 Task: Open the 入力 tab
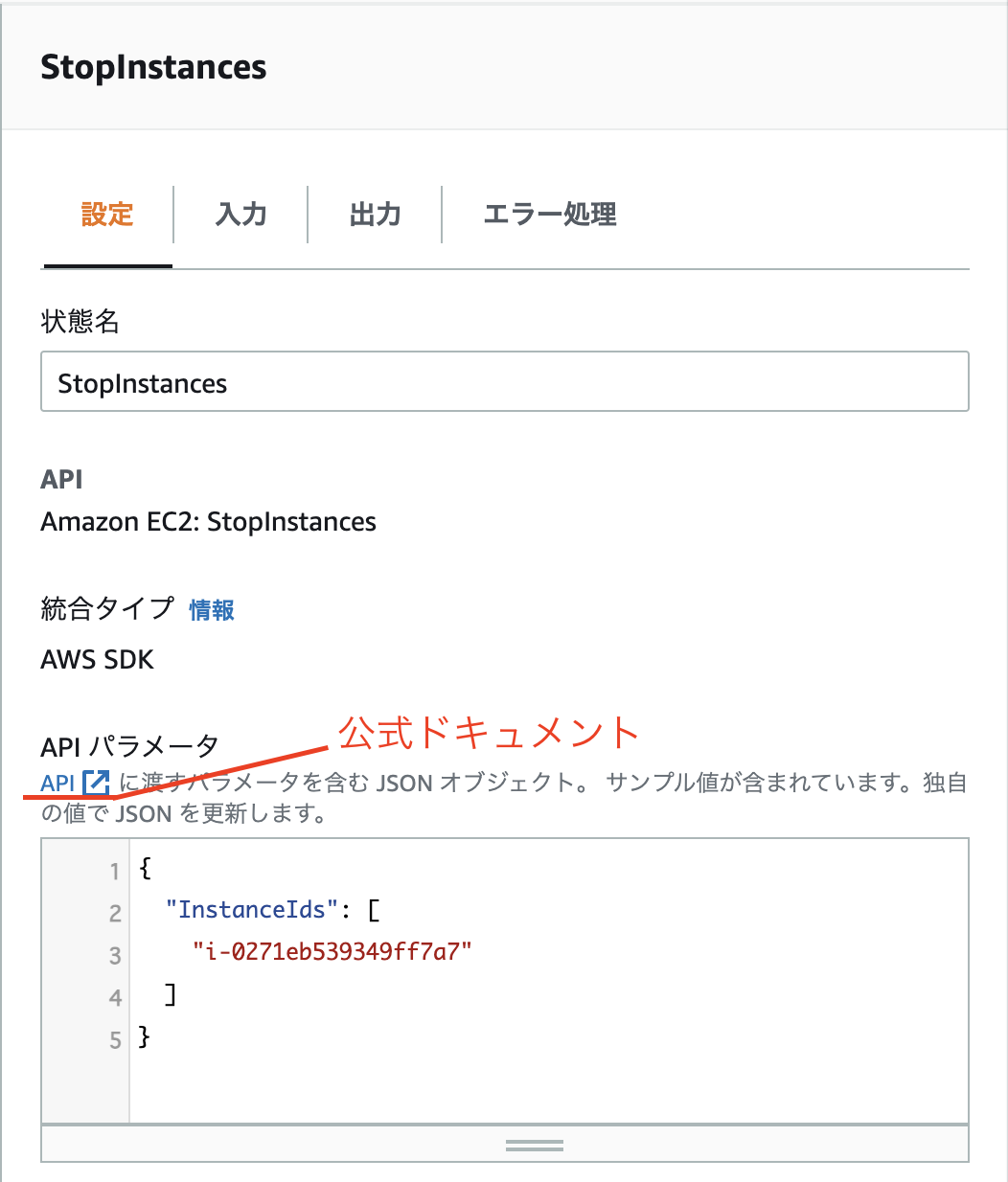pyautogui.click(x=241, y=215)
